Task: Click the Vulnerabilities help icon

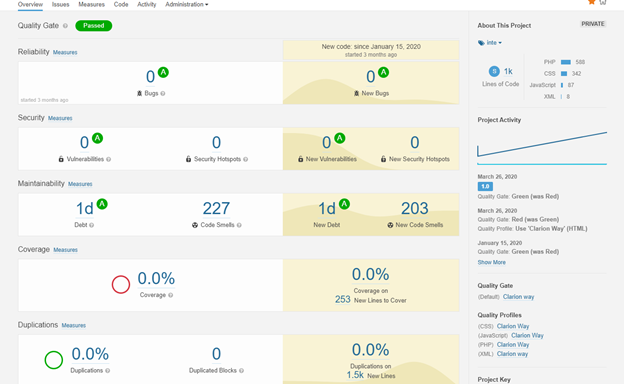Action: (x=109, y=159)
